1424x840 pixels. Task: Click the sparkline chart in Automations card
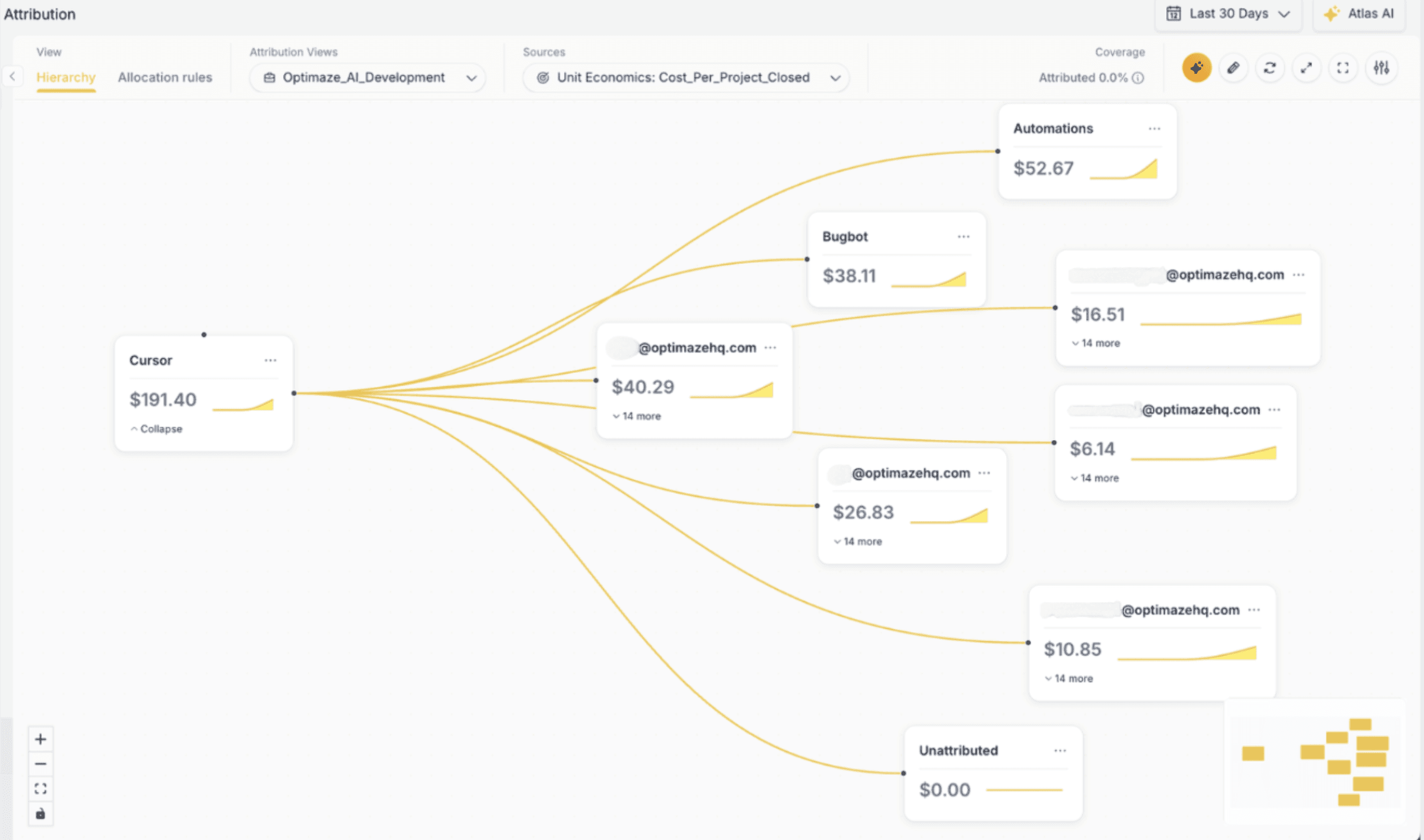[1123, 169]
